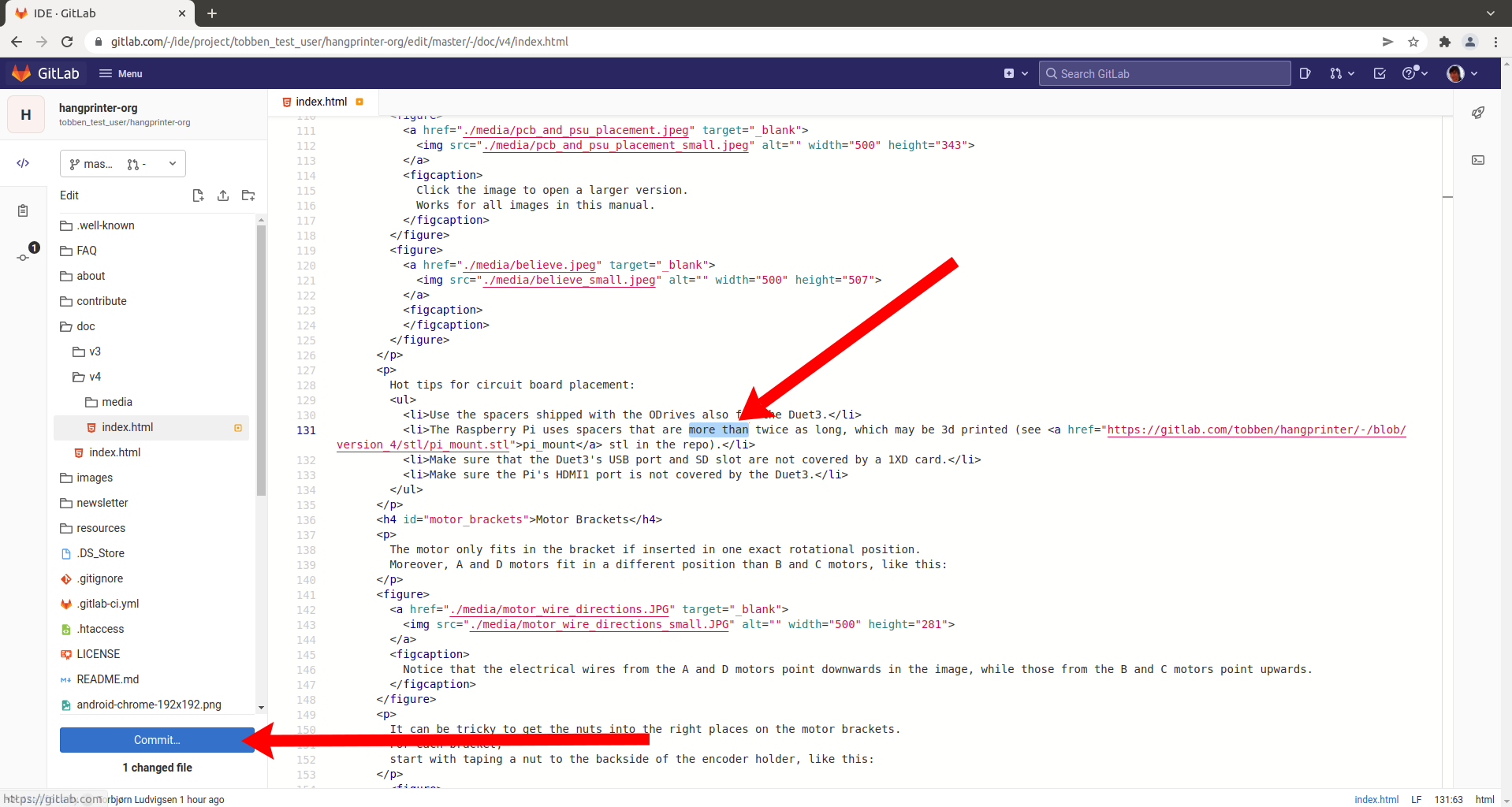Open the Issues icon in top bar
Image resolution: width=1512 pixels, height=807 pixels.
(x=1305, y=73)
